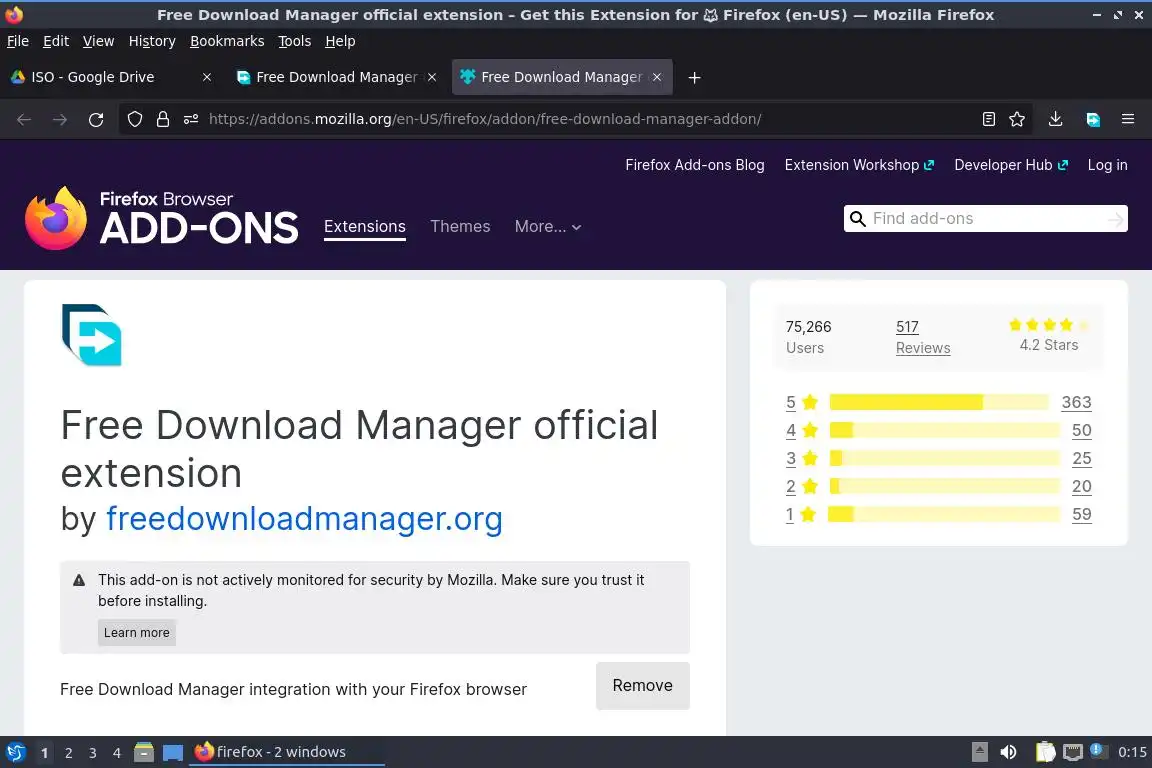Click the 5-star rating bar

[939, 402]
